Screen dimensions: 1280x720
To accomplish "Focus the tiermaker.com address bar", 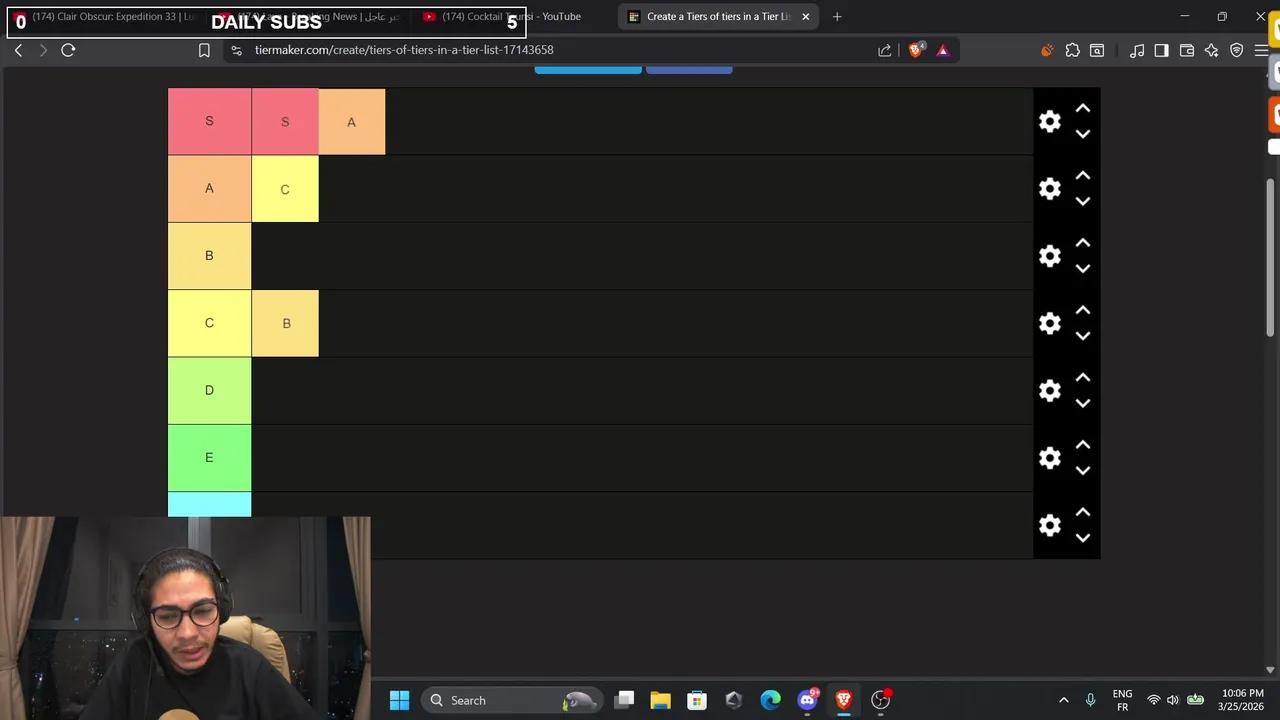I will [x=404, y=50].
